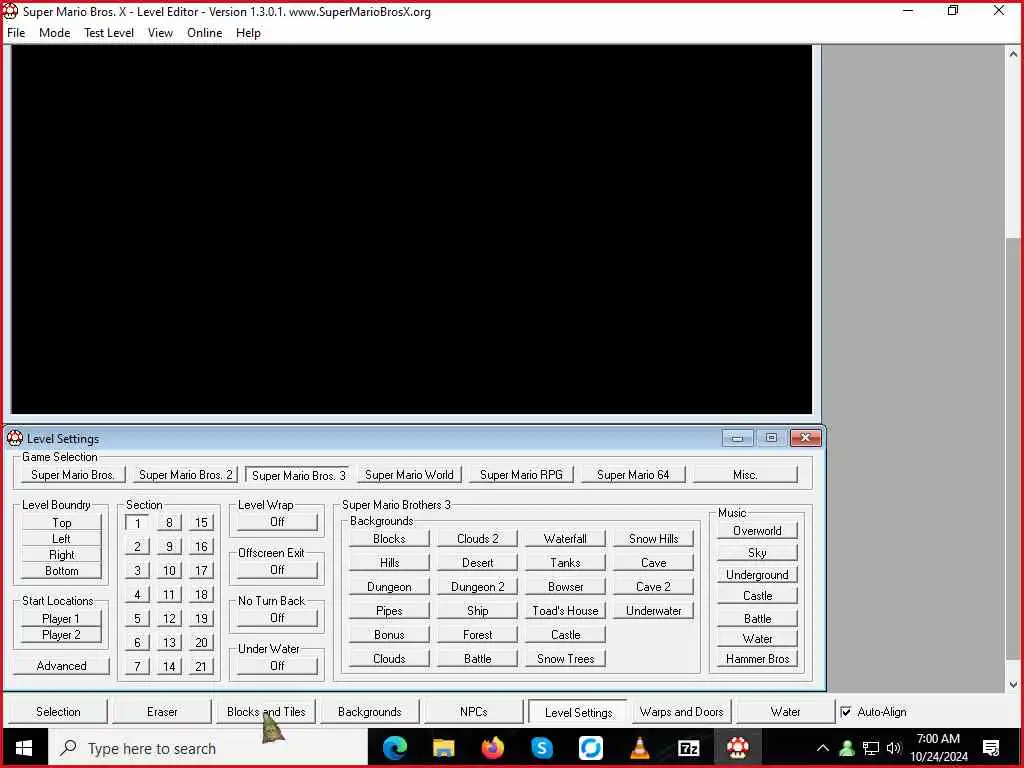Open the volume control in system tray
Image resolution: width=1024 pixels, height=768 pixels.
click(x=894, y=748)
